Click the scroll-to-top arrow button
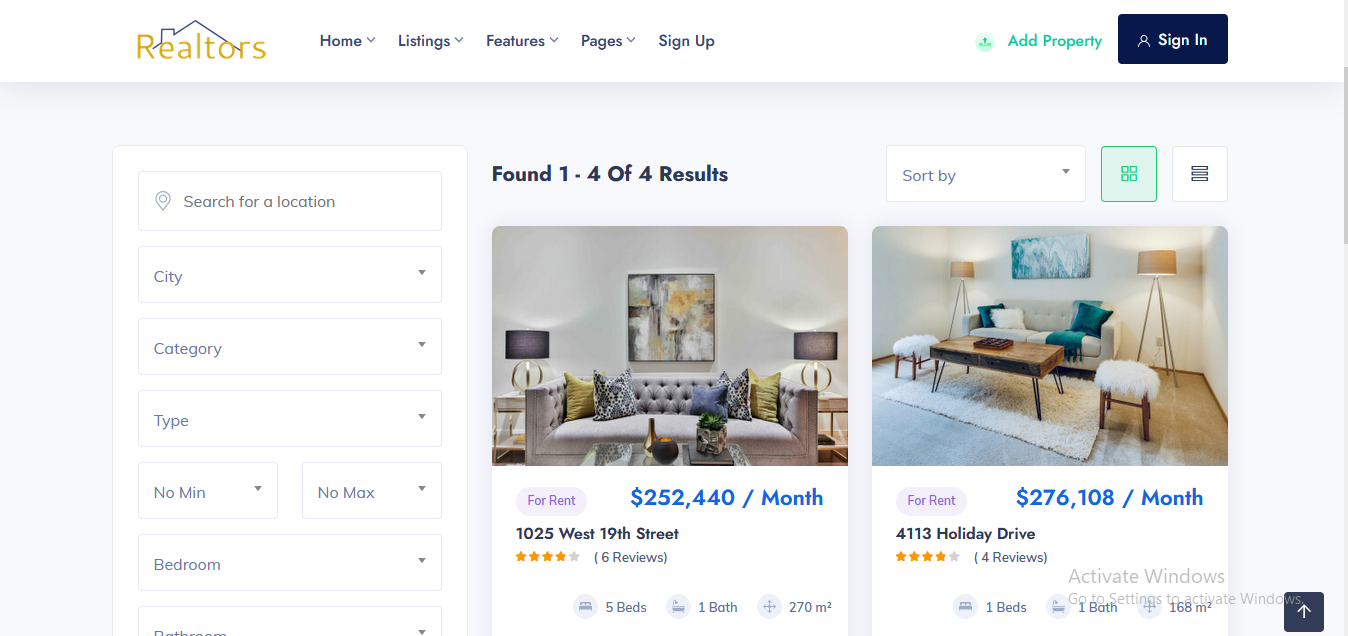 1304,612
